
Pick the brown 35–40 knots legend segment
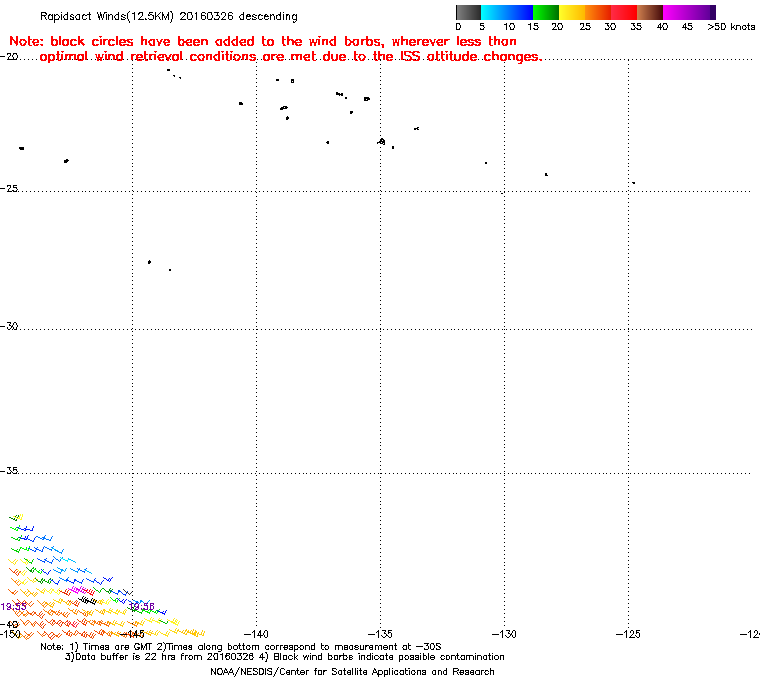pyautogui.click(x=650, y=12)
